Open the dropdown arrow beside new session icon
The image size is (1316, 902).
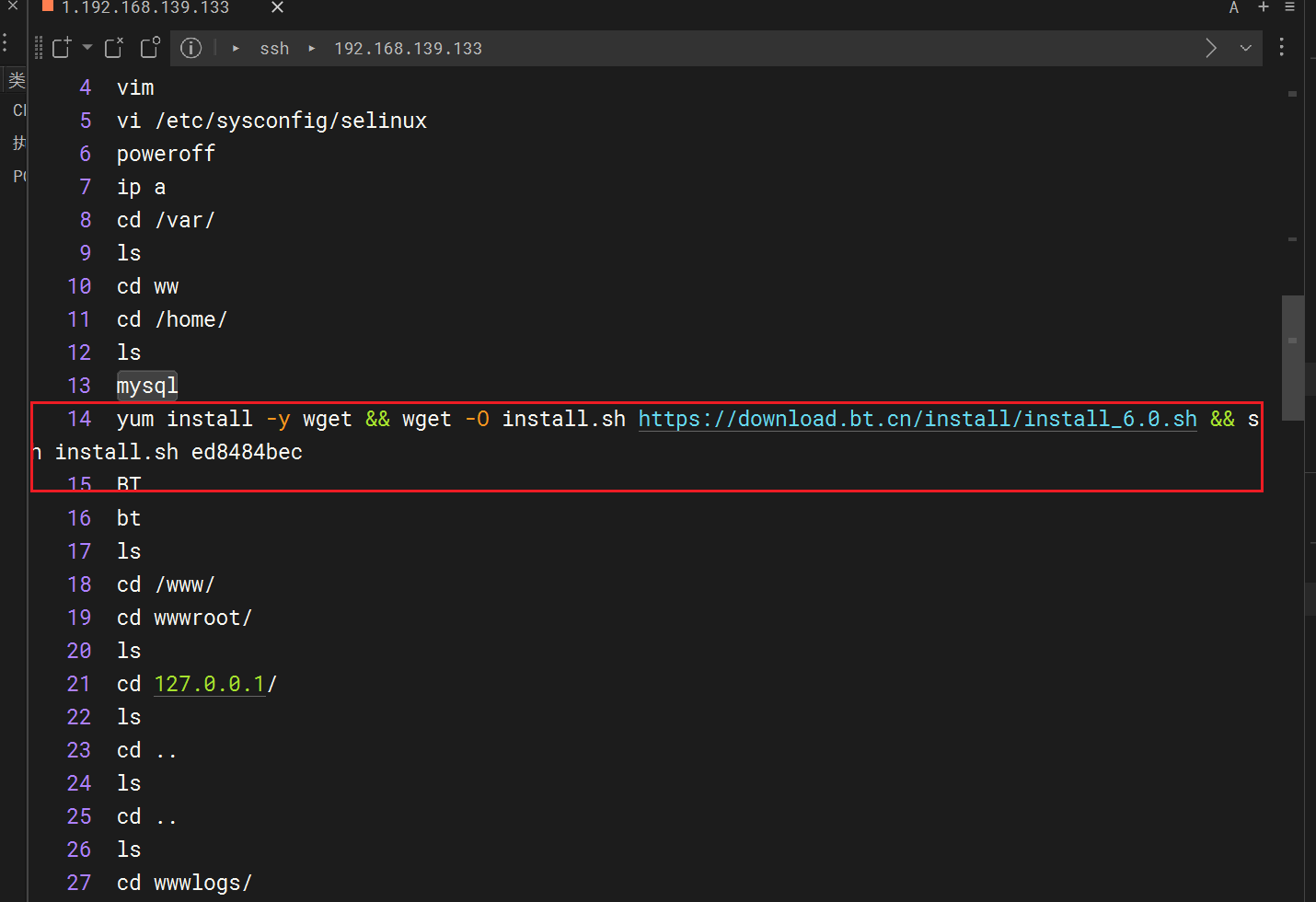[x=87, y=47]
